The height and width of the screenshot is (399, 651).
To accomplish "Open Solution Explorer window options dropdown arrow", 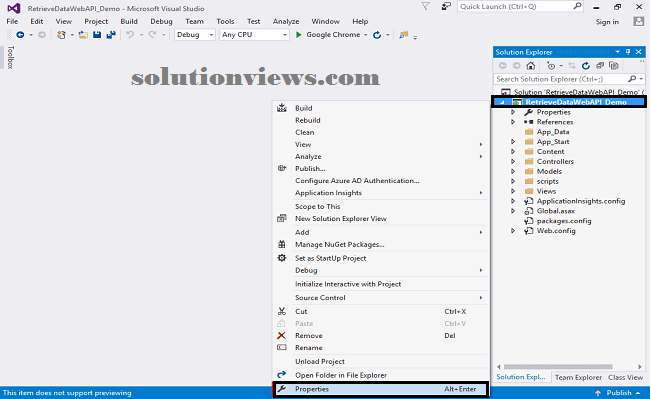I will [617, 52].
